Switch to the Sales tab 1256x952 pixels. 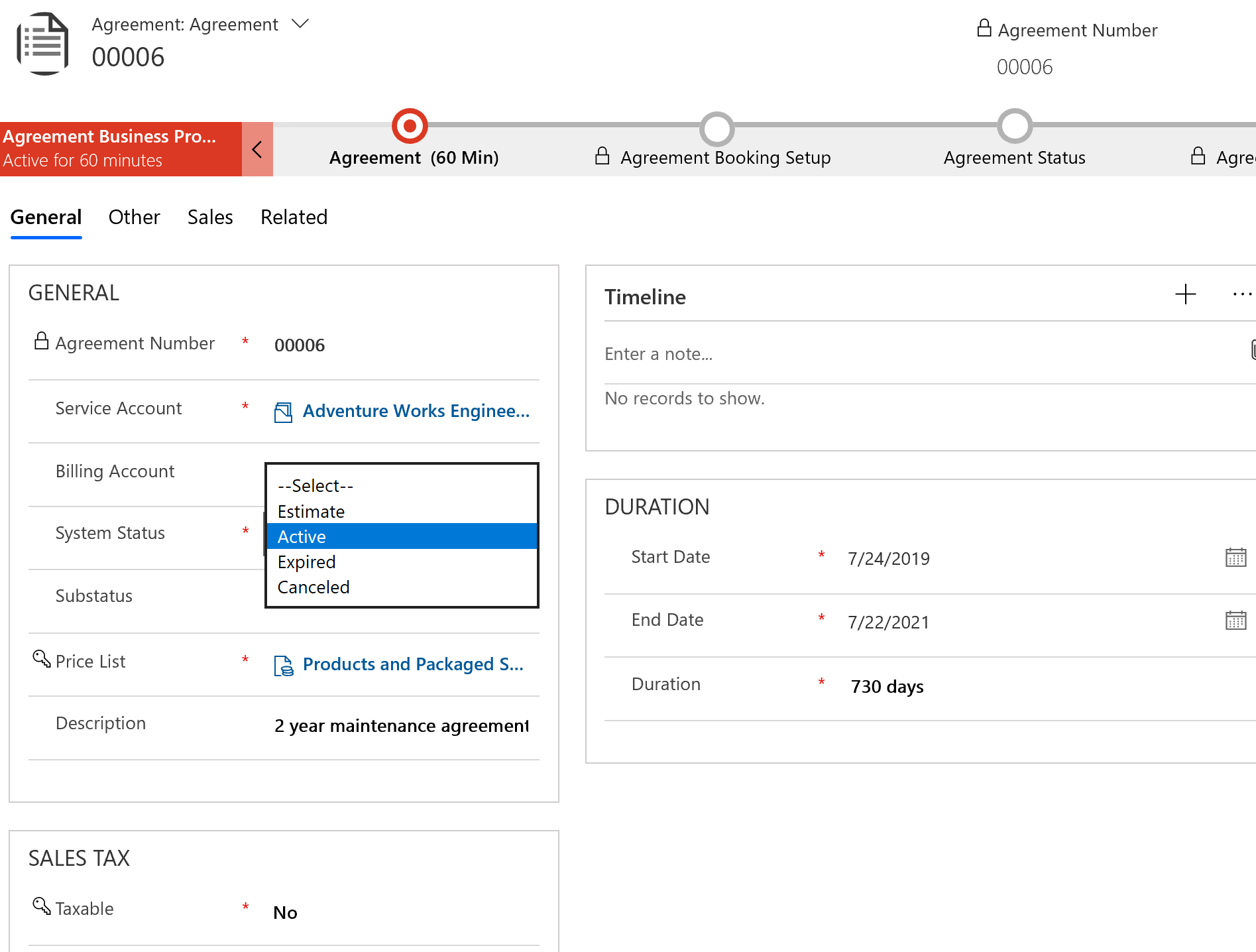coord(210,217)
